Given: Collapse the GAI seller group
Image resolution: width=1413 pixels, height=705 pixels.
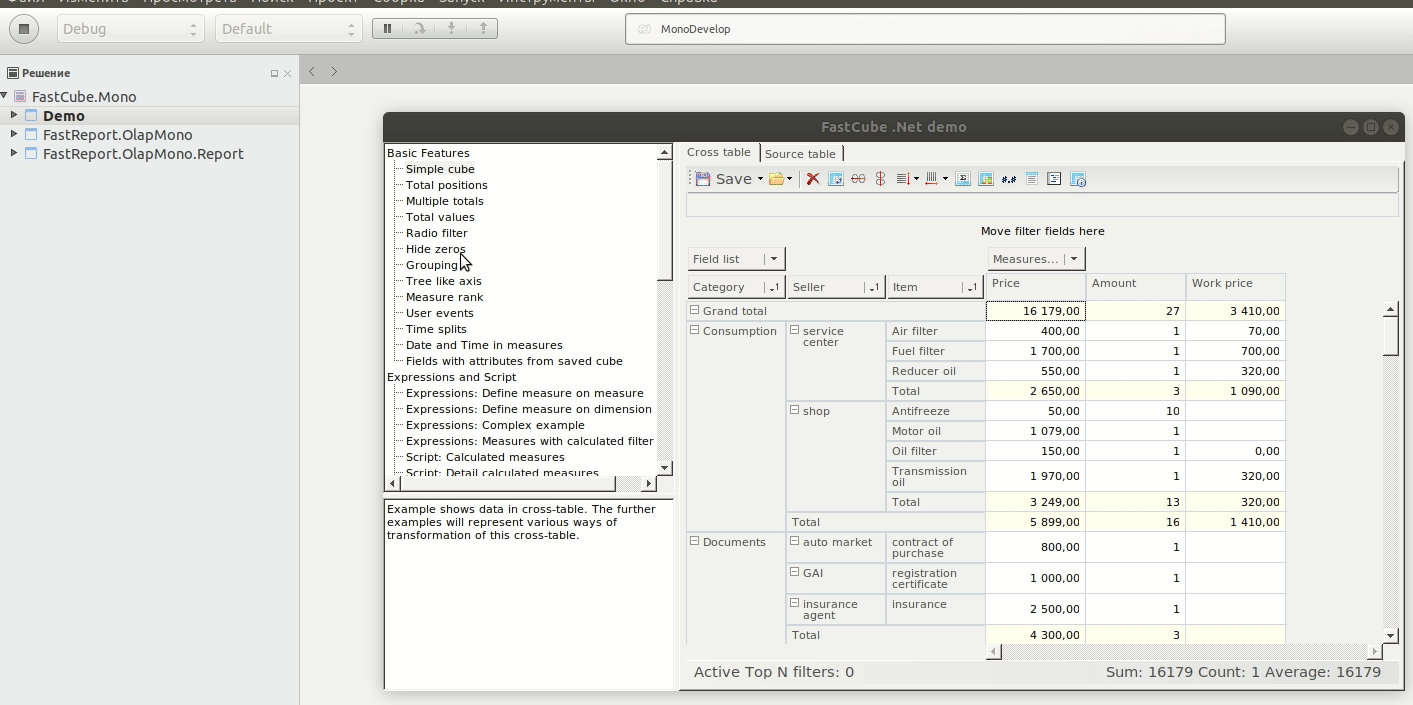Looking at the screenshot, I should (x=795, y=572).
